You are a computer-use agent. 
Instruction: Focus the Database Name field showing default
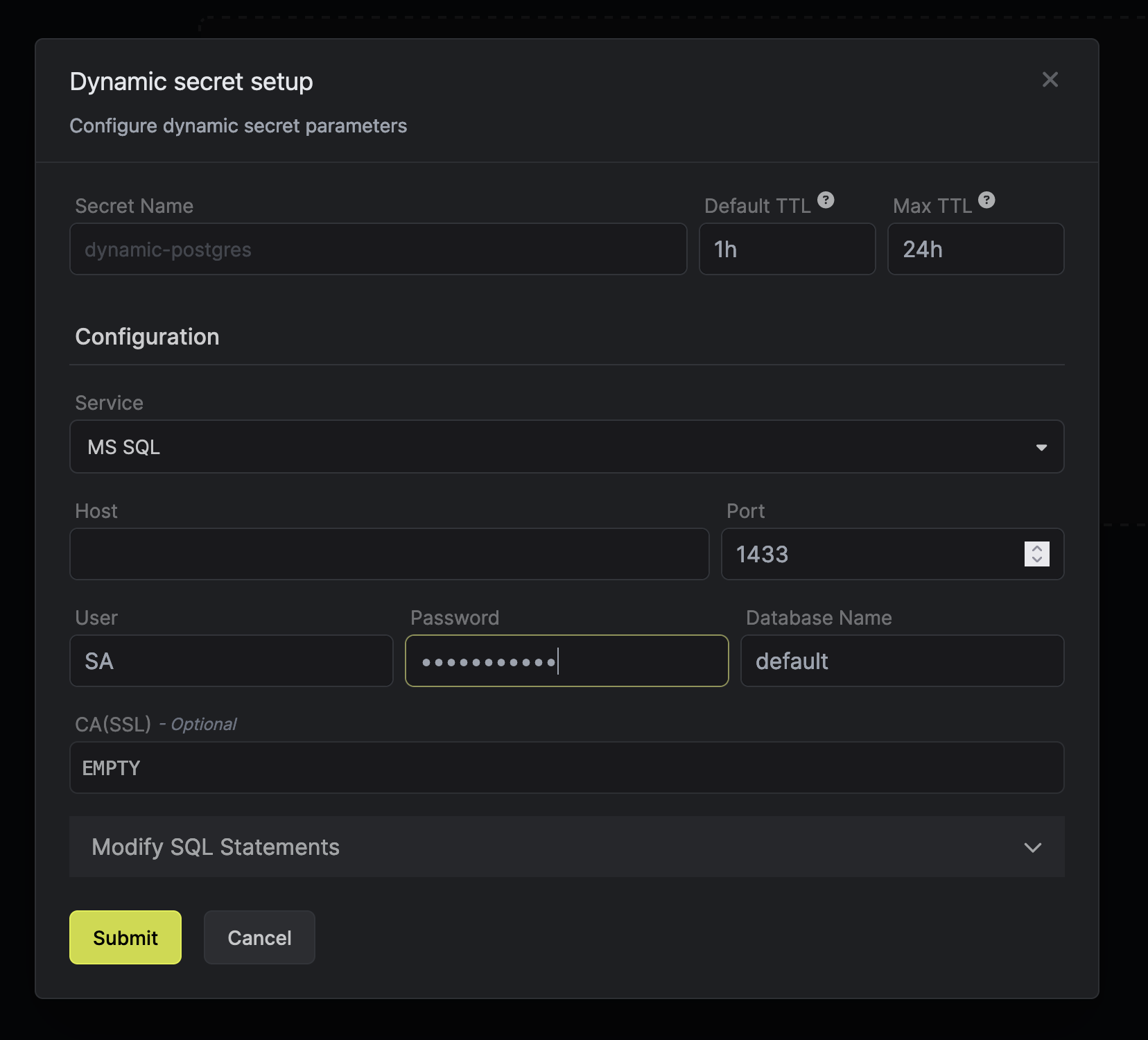(x=903, y=661)
